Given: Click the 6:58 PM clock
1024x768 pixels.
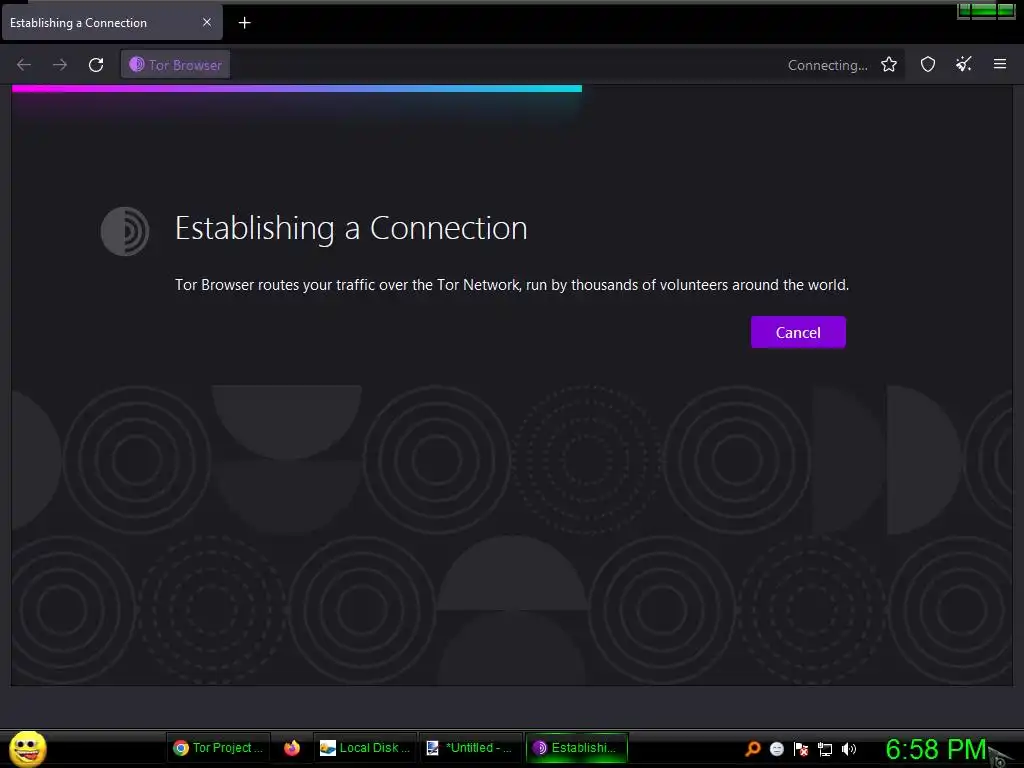Looking at the screenshot, I should pos(935,749).
